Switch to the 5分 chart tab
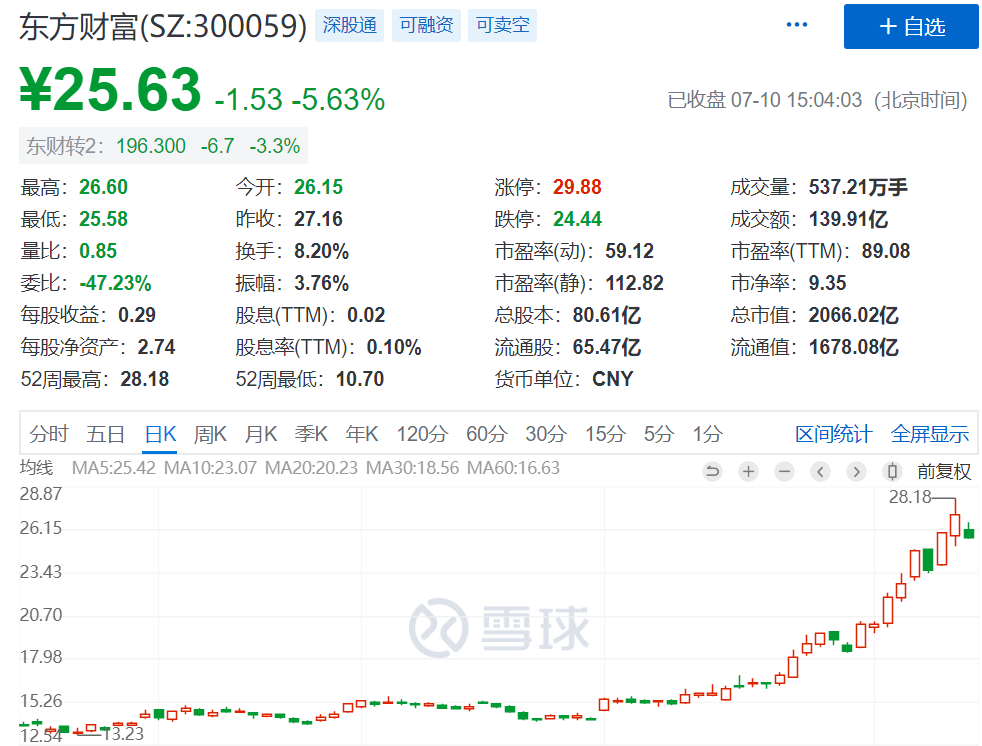This screenshot has height=746, width=982. click(x=659, y=433)
